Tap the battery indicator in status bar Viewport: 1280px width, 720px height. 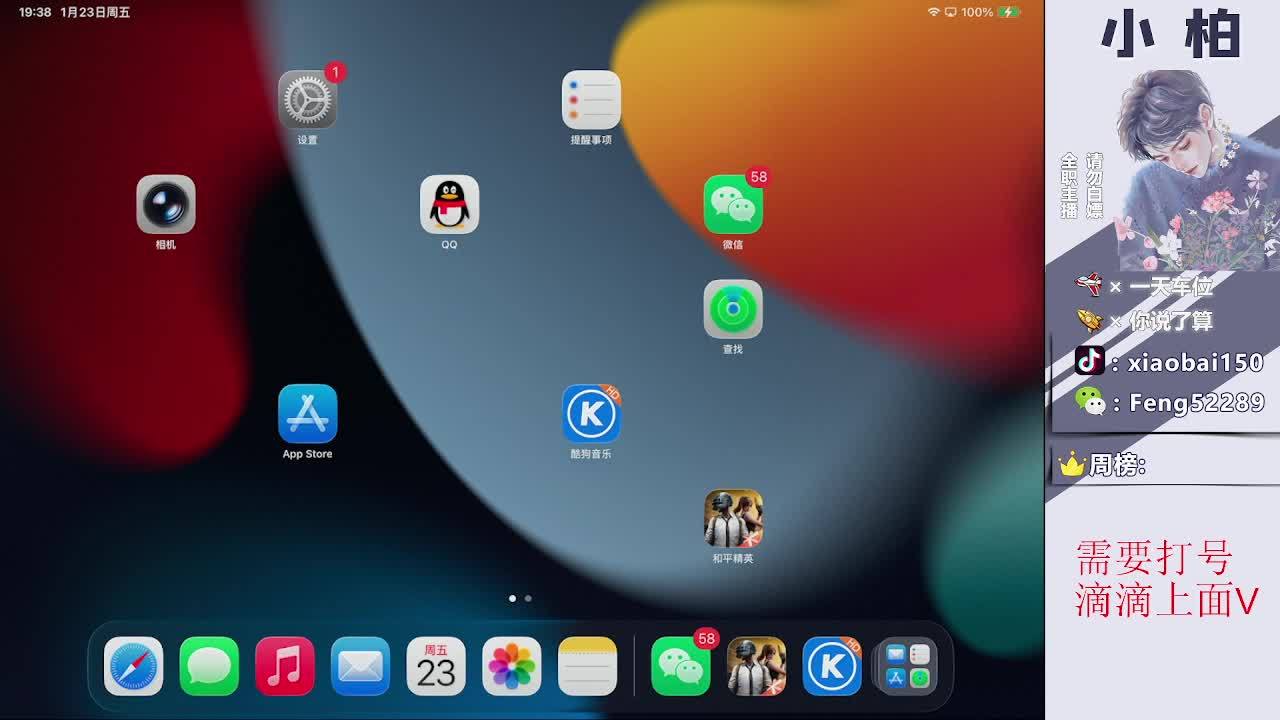click(x=1008, y=12)
